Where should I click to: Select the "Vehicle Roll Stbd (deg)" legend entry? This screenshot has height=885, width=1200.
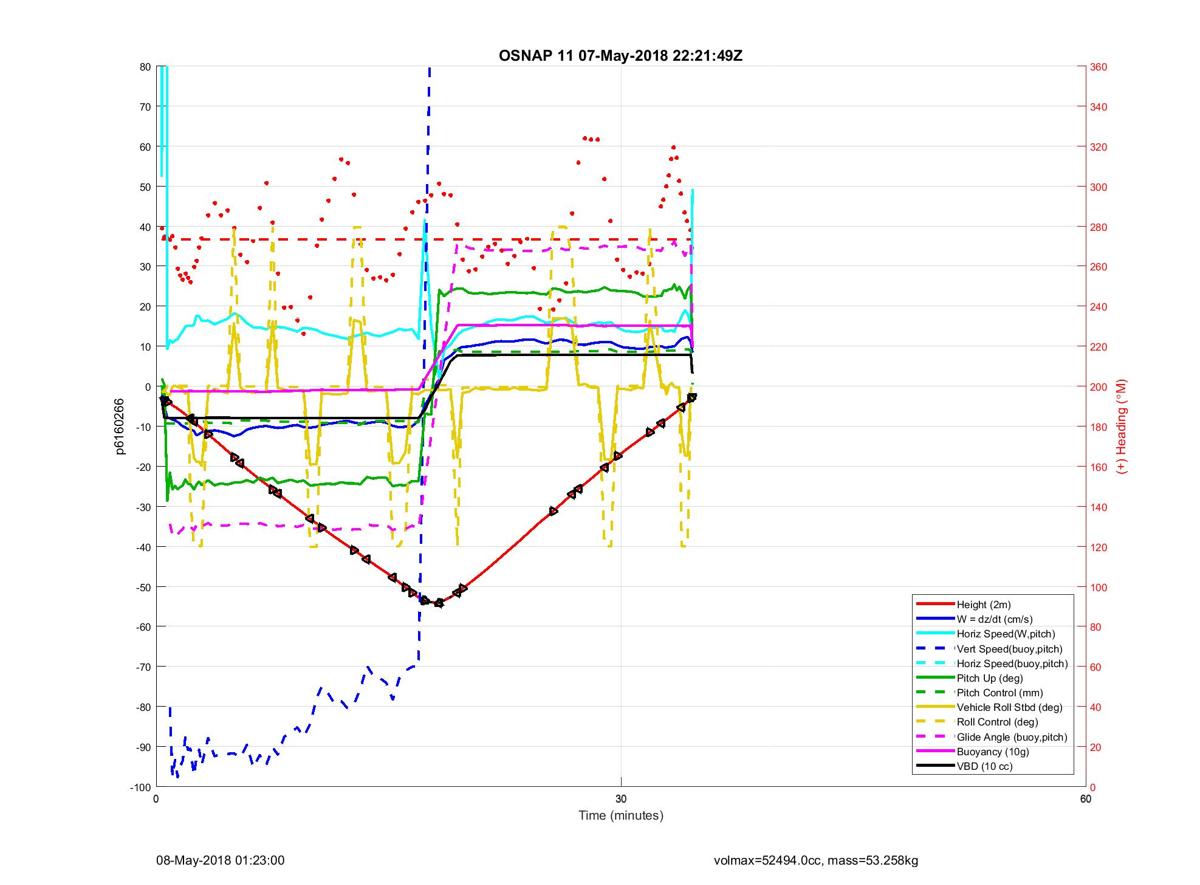1011,707
